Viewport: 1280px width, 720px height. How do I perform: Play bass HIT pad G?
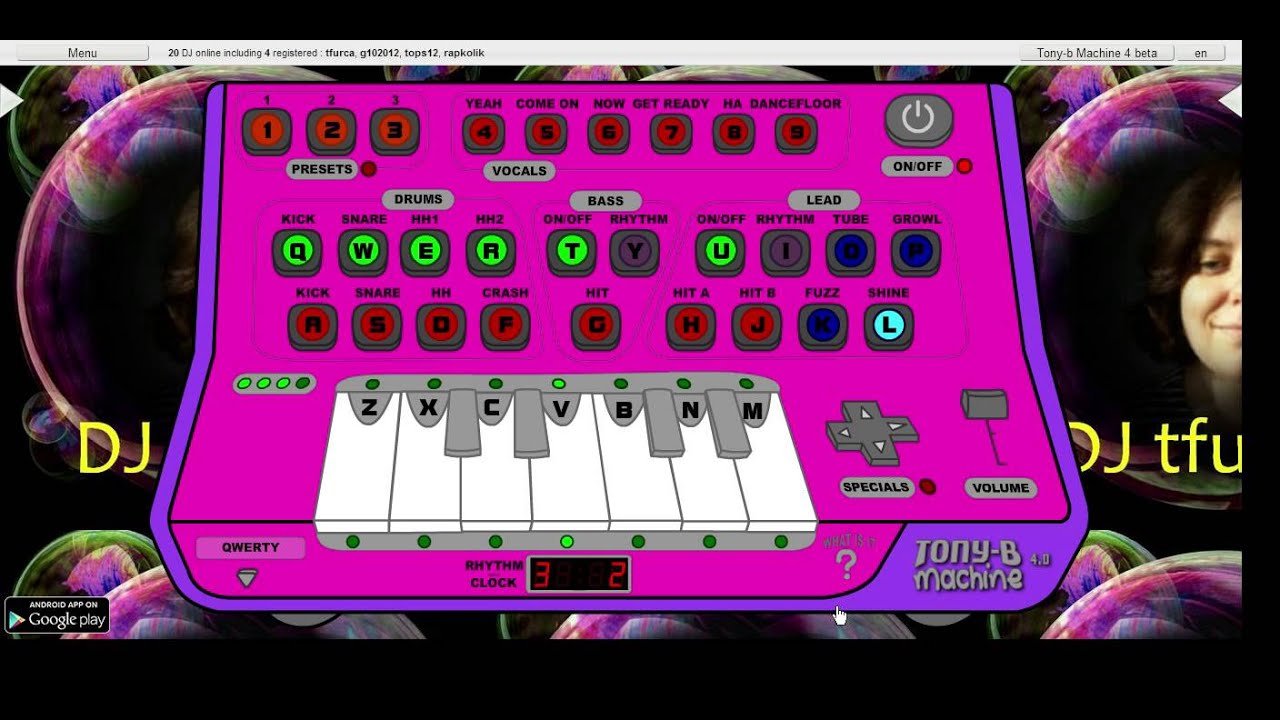click(x=597, y=326)
